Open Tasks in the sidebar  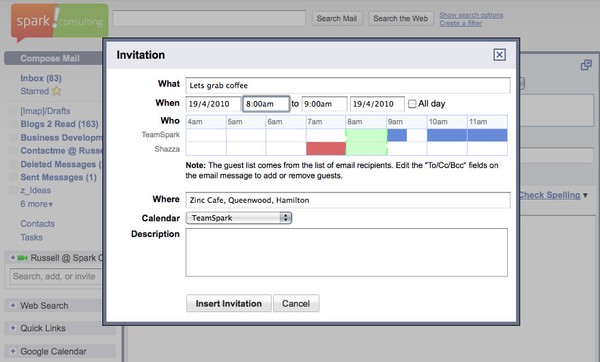[31, 237]
